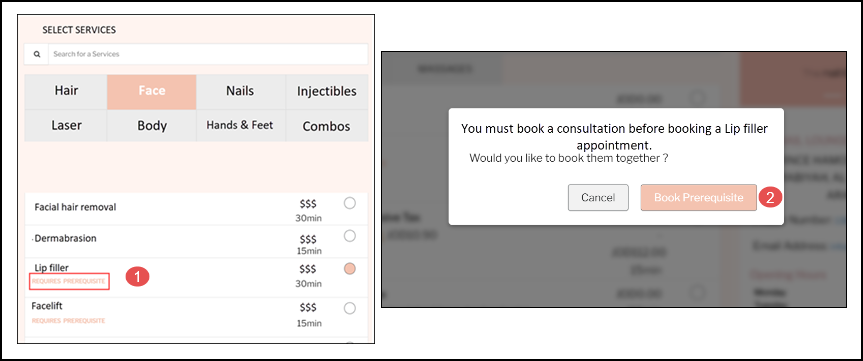The image size is (863, 361).
Task: Click the 30min duration of Facial hair removal
Action: click(308, 218)
